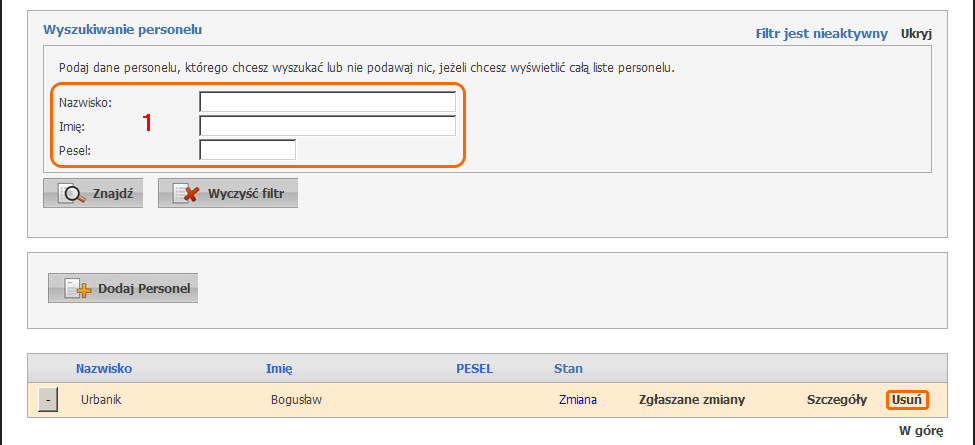The image size is (975, 445).
Task: Click the magnifier icon on Znajdź button
Action: tap(71, 194)
